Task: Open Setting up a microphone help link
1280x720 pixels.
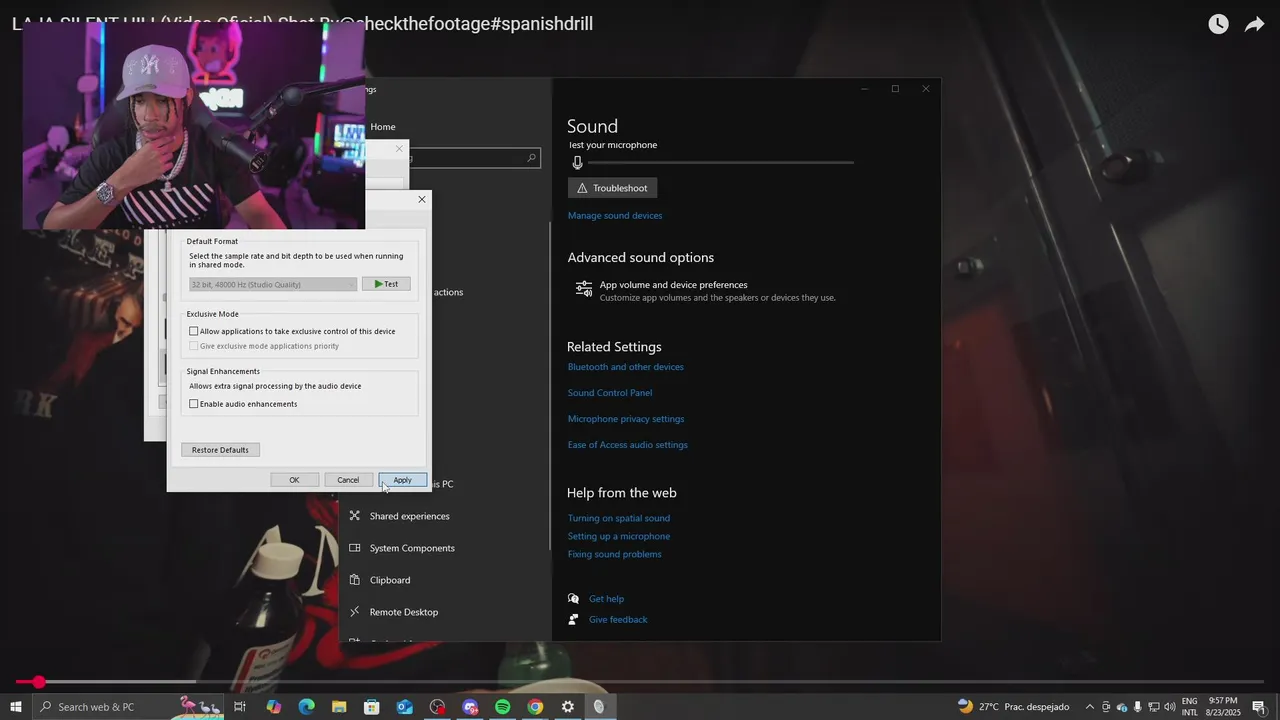Action: 619,536
